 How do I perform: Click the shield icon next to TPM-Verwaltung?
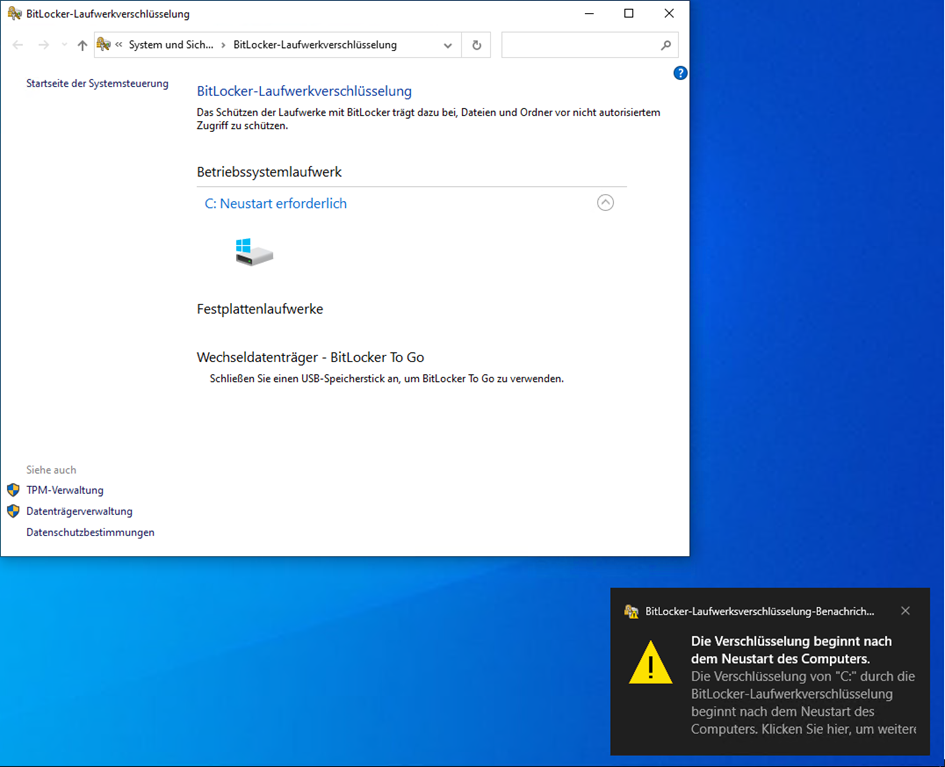[13, 490]
